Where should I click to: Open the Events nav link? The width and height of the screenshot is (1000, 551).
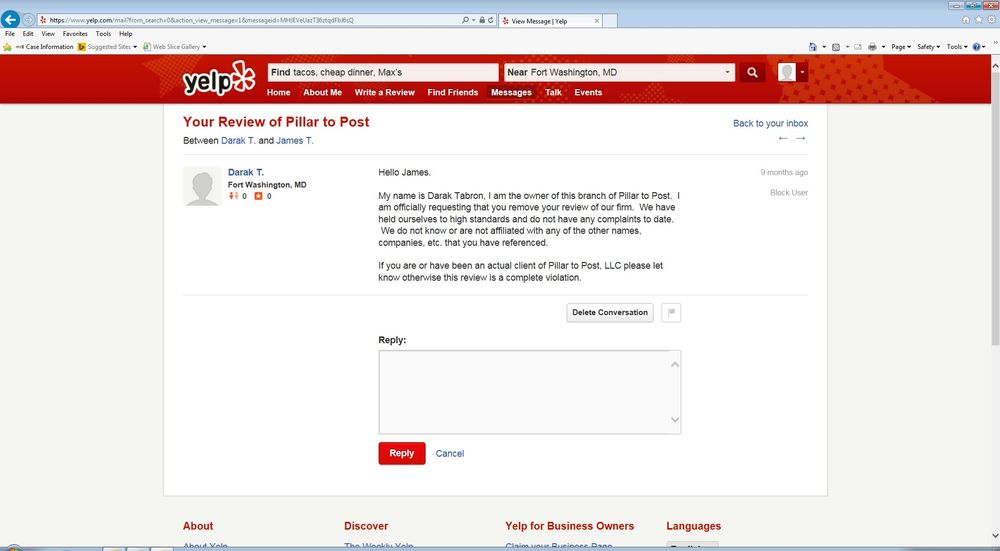coord(588,92)
